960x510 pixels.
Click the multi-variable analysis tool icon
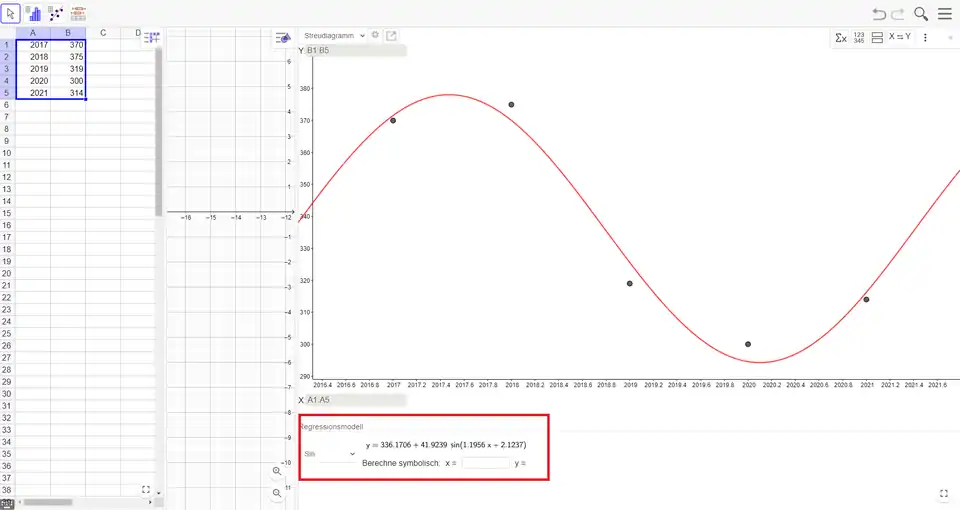(x=78, y=13)
